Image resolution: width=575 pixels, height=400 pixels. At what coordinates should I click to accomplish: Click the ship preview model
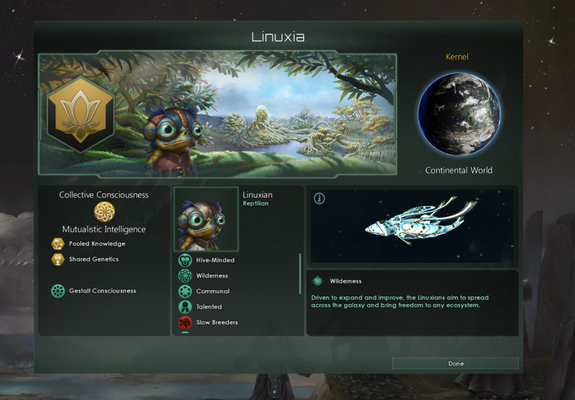[421, 221]
